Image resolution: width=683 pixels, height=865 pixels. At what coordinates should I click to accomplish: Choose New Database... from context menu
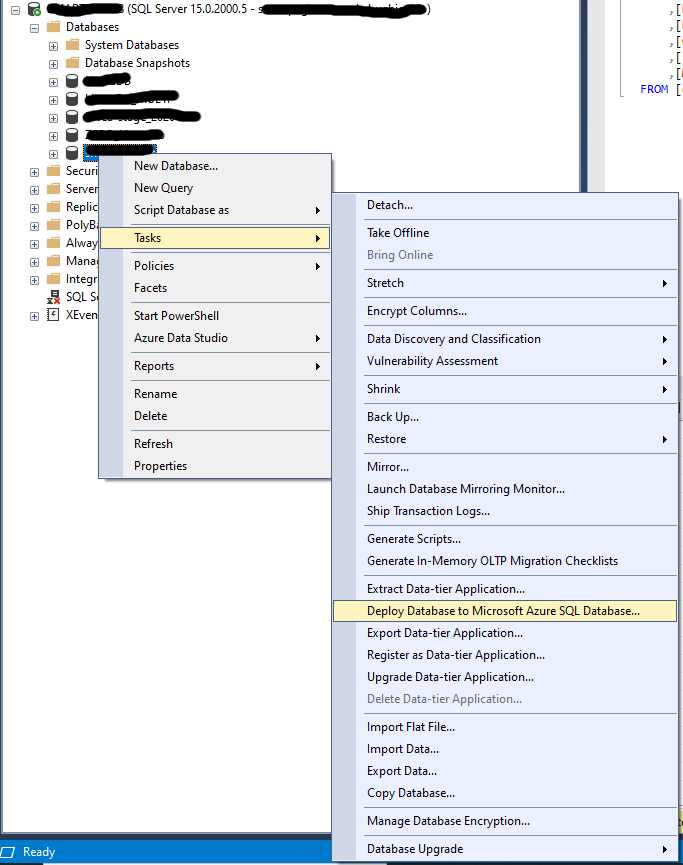tap(215, 165)
